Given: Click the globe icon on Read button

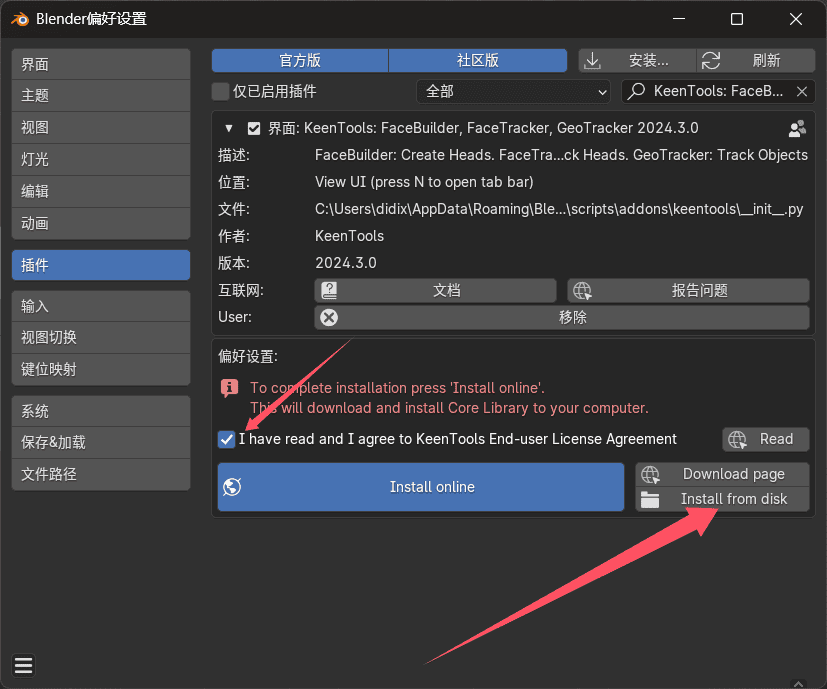Looking at the screenshot, I should point(737,439).
